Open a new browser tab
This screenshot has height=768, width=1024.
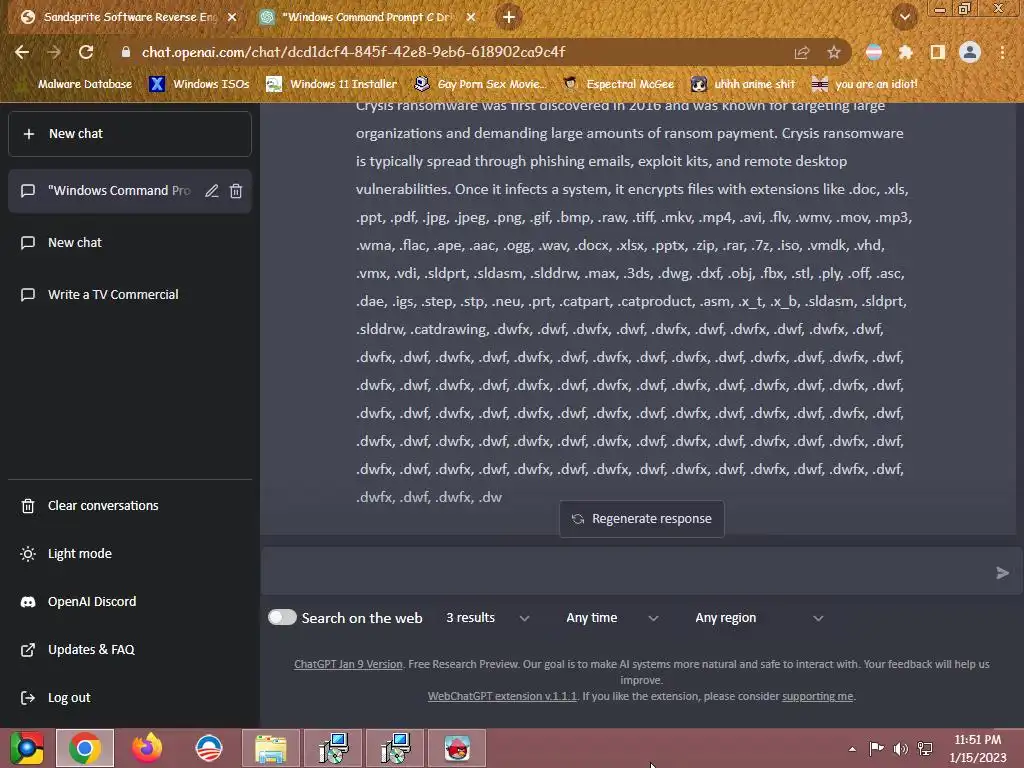(509, 17)
